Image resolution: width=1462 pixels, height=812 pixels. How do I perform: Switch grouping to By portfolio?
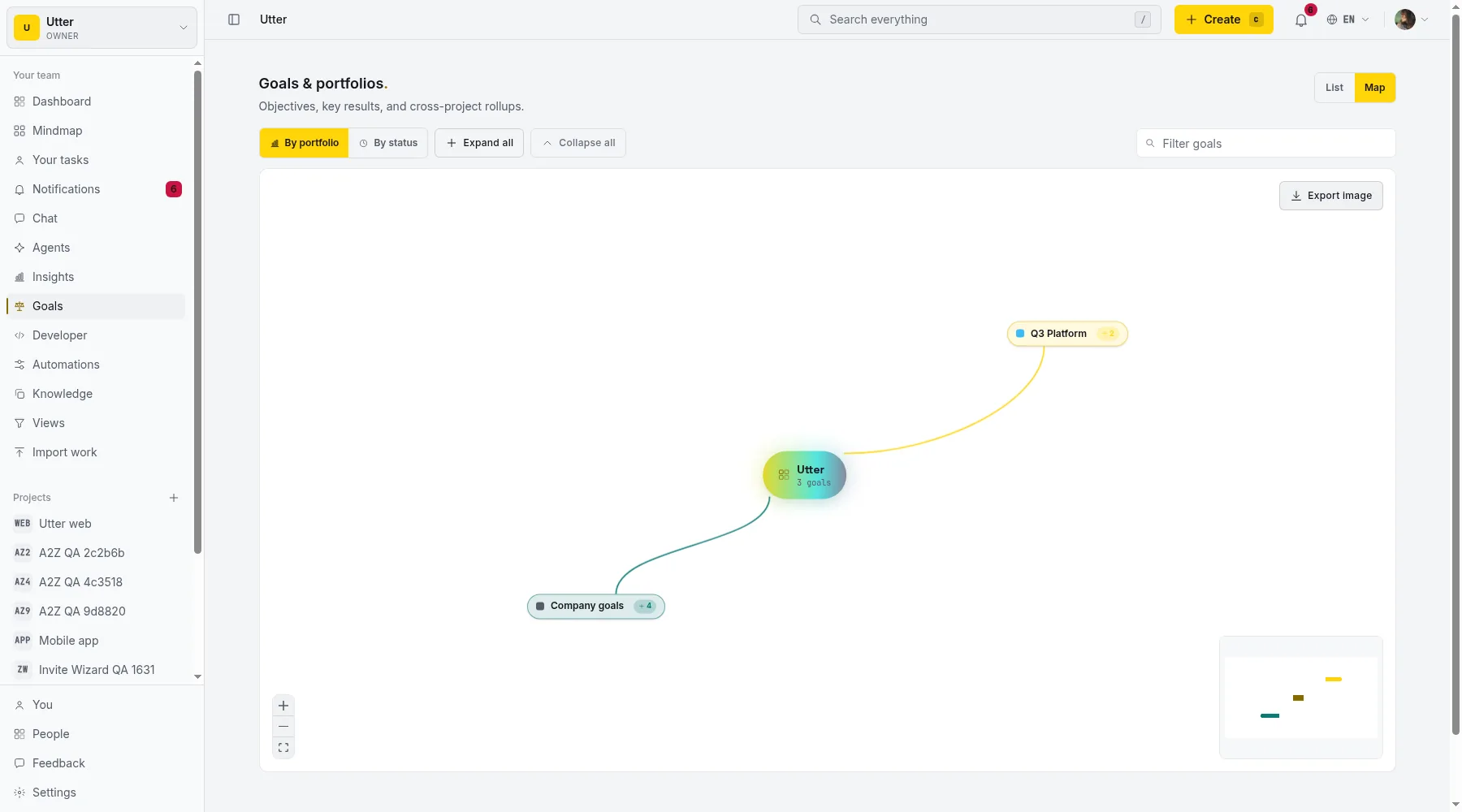point(304,143)
